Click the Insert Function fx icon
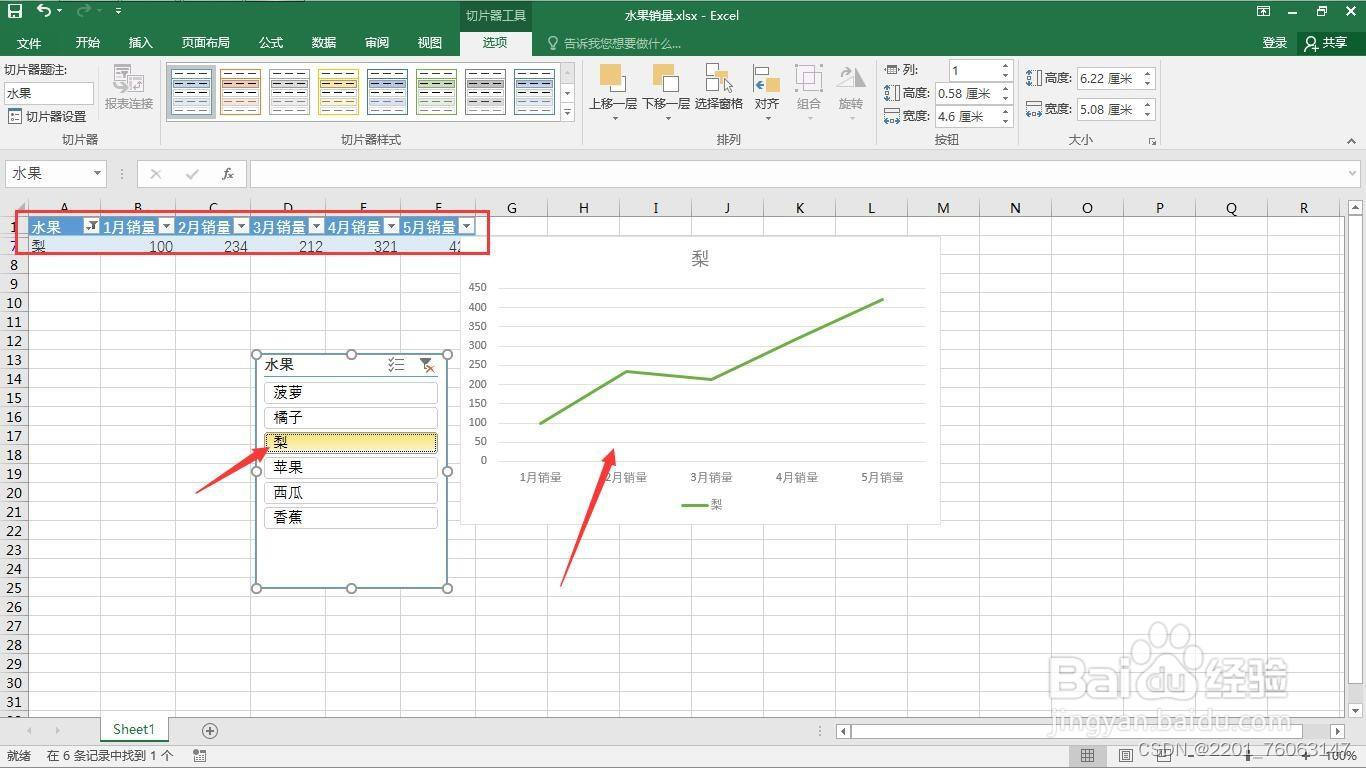1366x768 pixels. coord(228,173)
